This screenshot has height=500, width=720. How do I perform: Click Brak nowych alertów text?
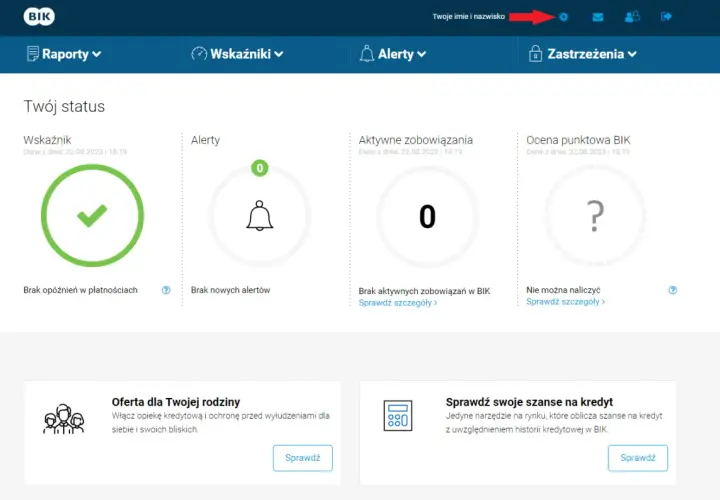point(231,290)
